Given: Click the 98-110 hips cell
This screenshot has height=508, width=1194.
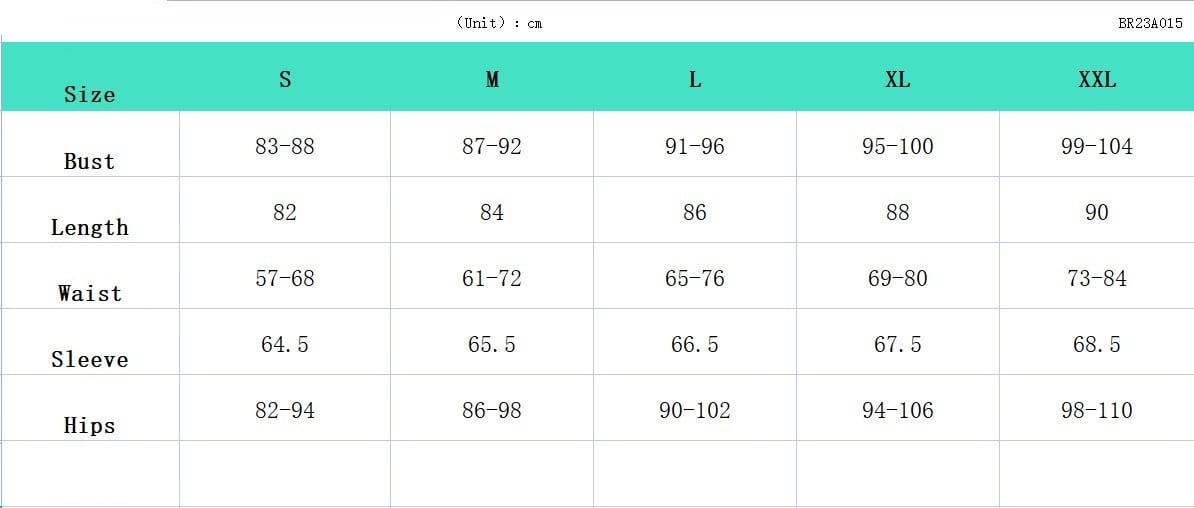Looking at the screenshot, I should [1097, 410].
